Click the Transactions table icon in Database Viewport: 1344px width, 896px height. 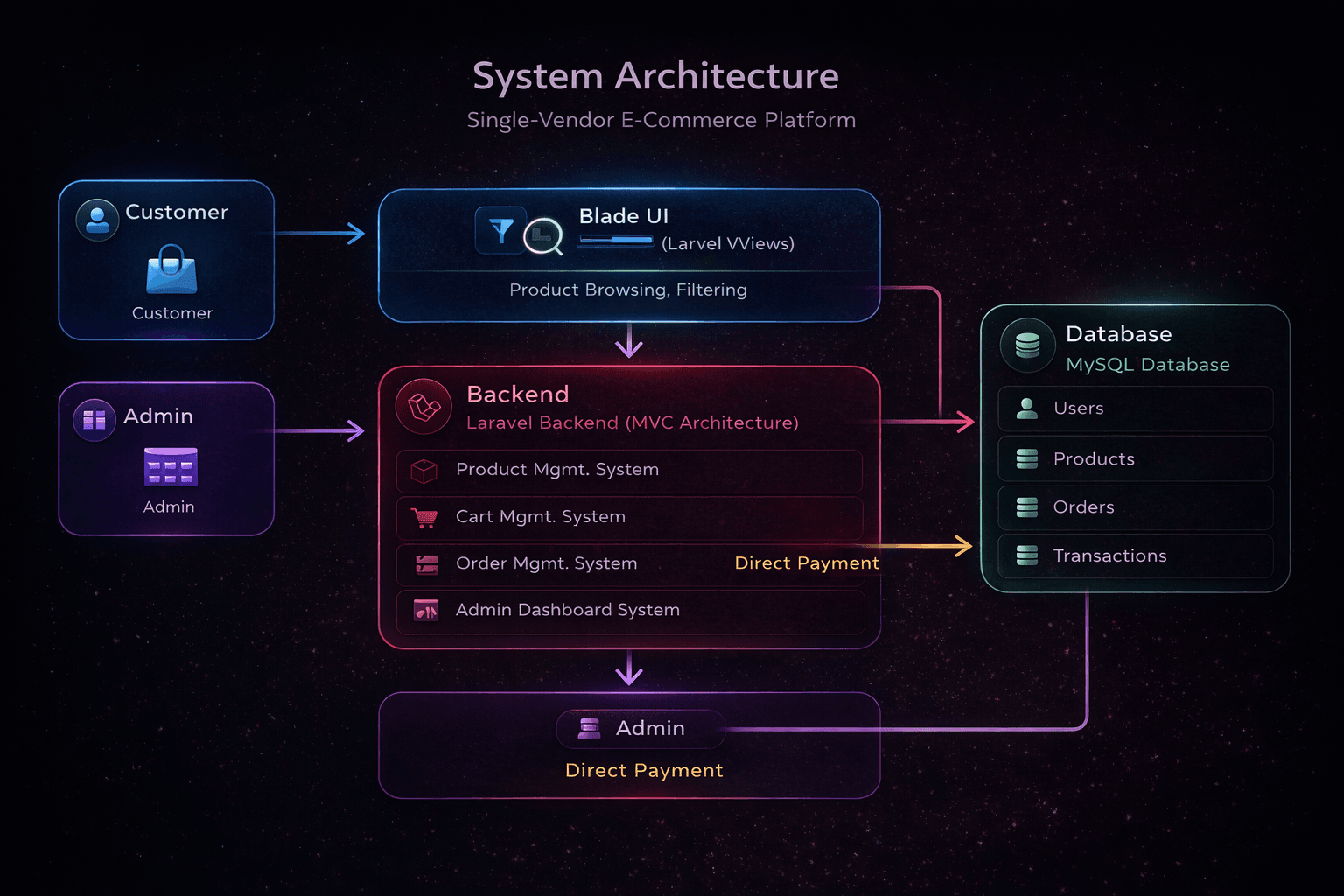[1027, 556]
